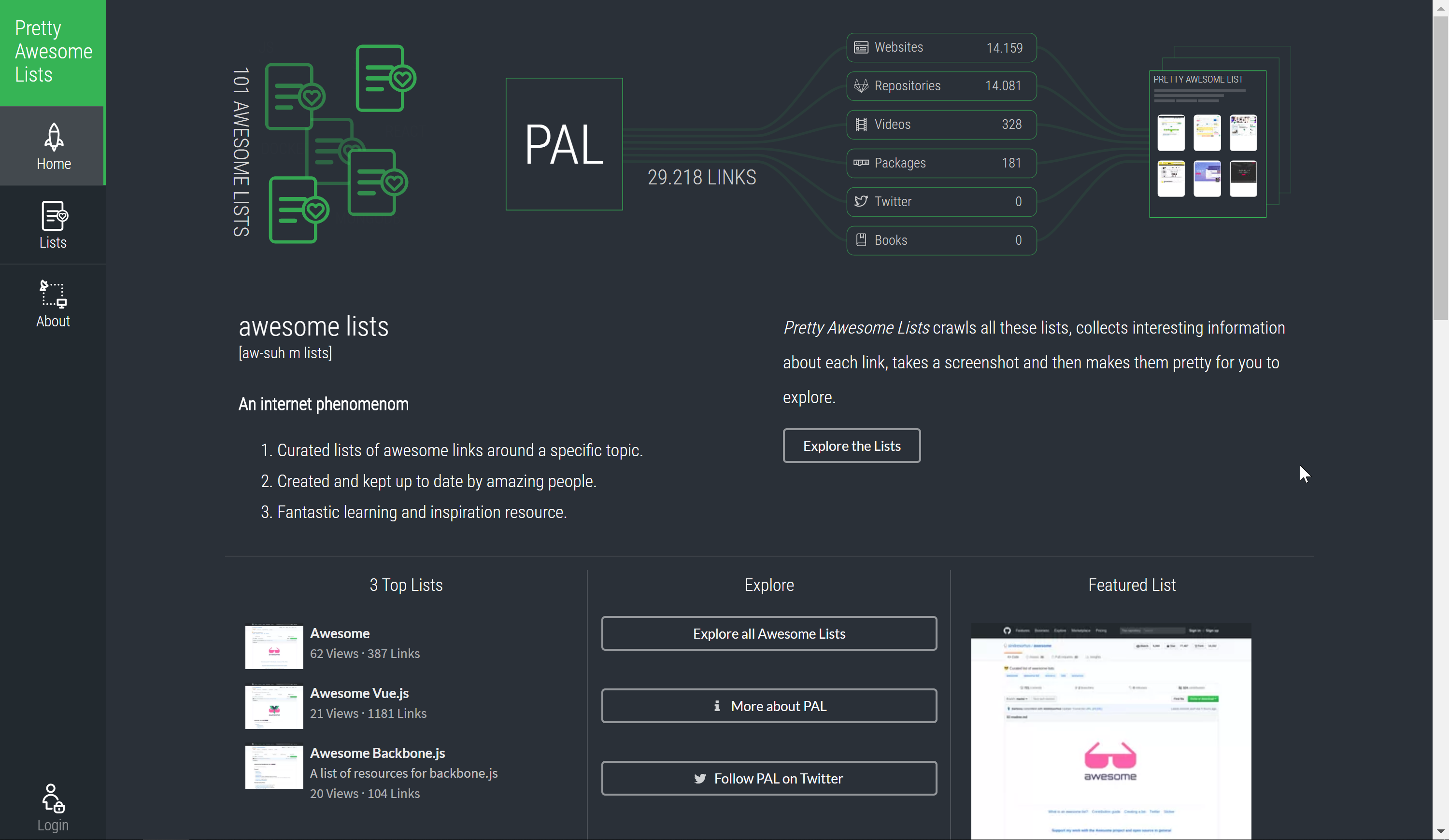Open More about PAL button
Screen dimensions: 1449x840
coord(769,706)
